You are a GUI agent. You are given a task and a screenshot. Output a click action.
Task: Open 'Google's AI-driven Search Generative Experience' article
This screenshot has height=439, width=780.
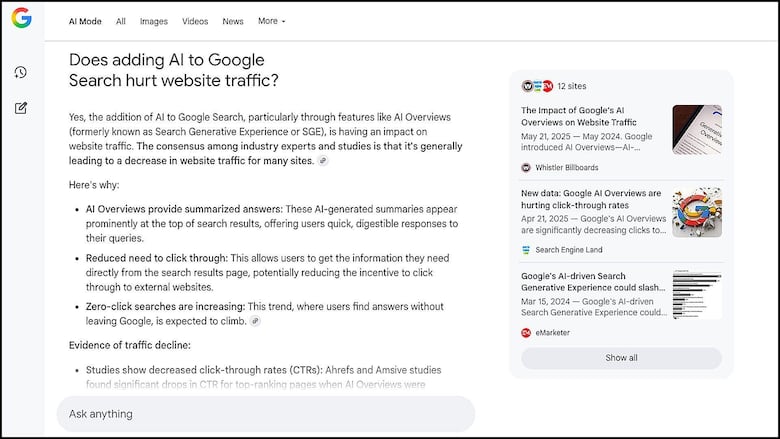[x=593, y=282]
